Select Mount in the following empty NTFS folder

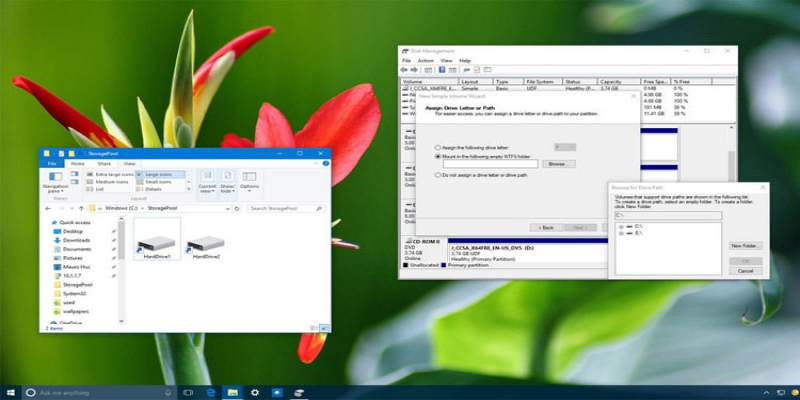point(438,156)
